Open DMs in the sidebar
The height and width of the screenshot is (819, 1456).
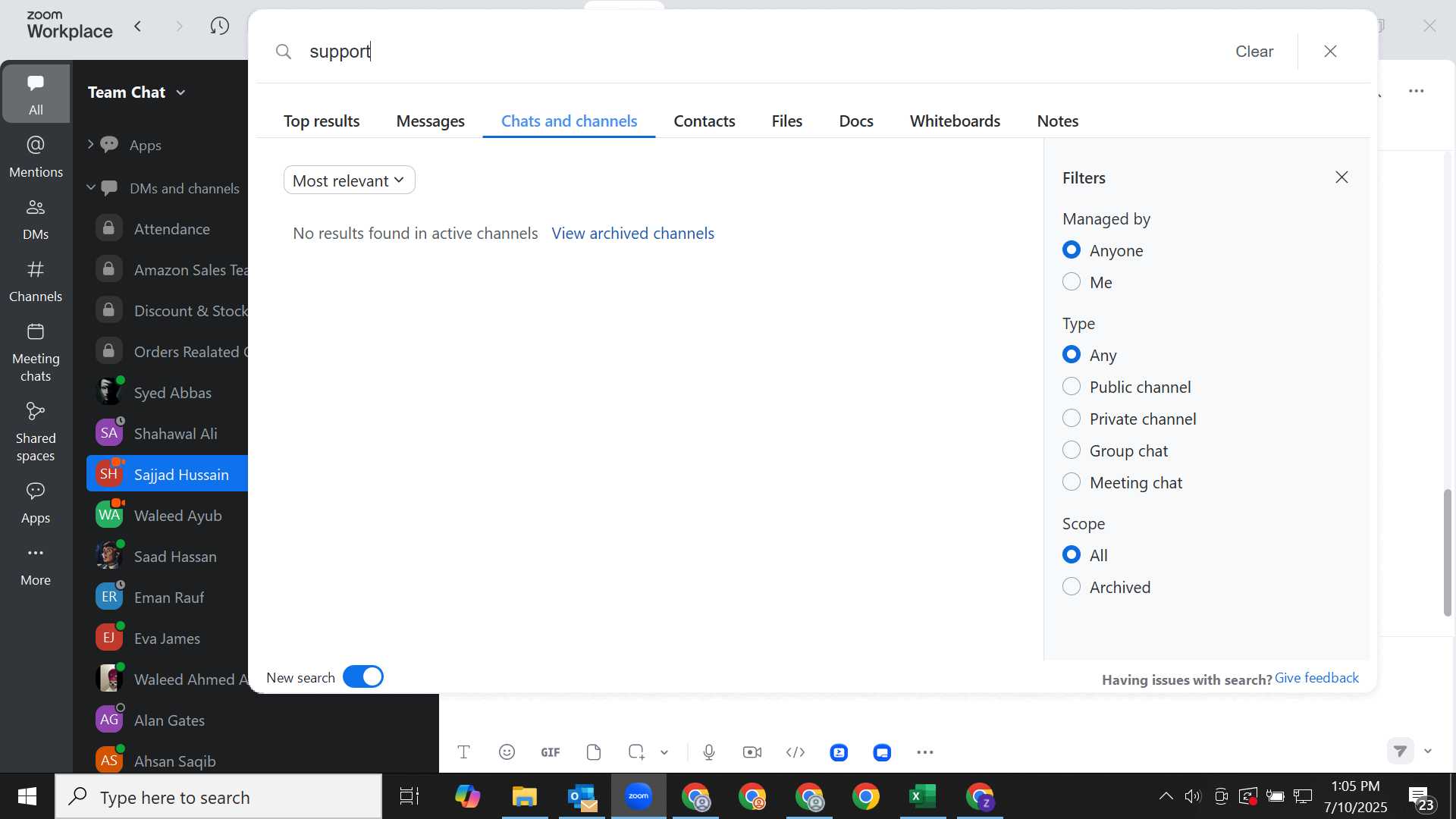point(36,218)
